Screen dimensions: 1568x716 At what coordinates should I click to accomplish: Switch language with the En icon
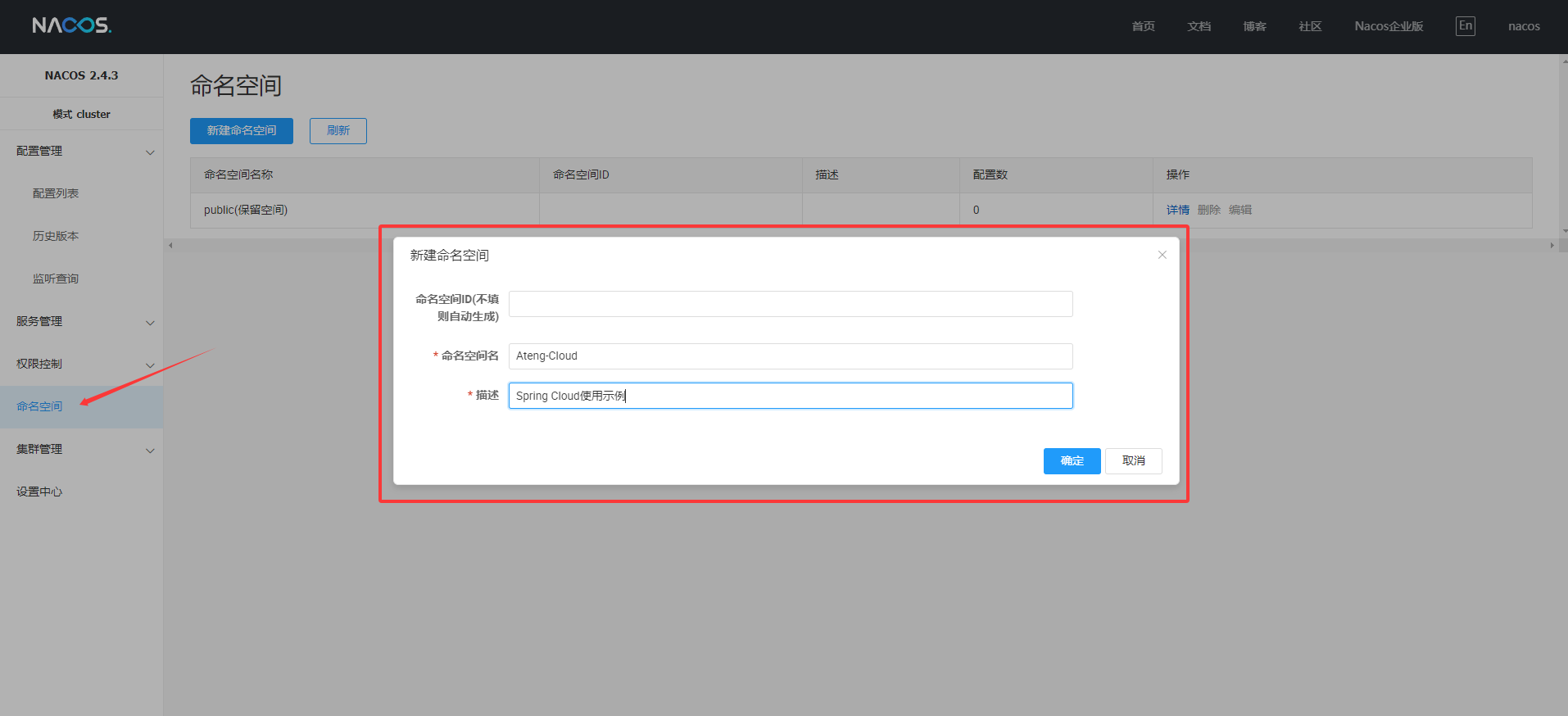(x=1465, y=25)
